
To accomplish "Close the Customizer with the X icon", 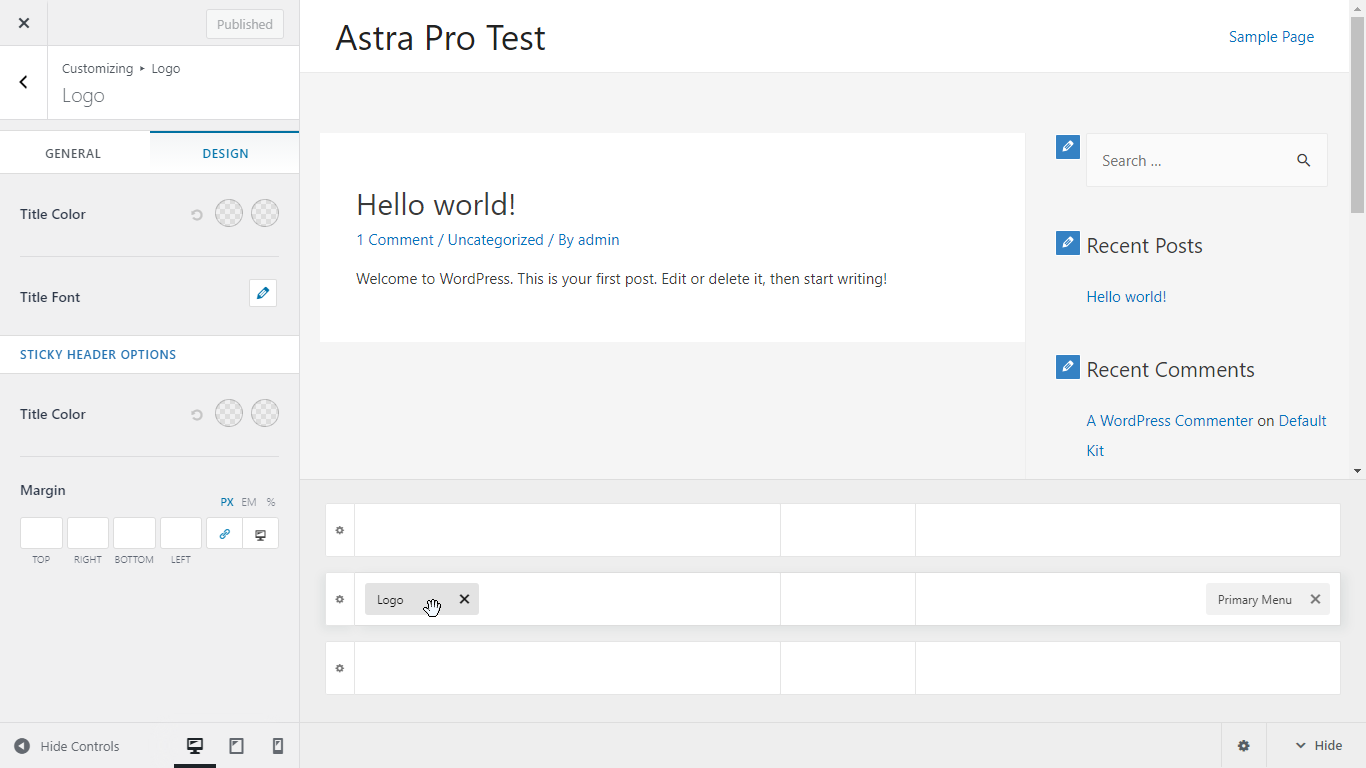I will (x=24, y=23).
